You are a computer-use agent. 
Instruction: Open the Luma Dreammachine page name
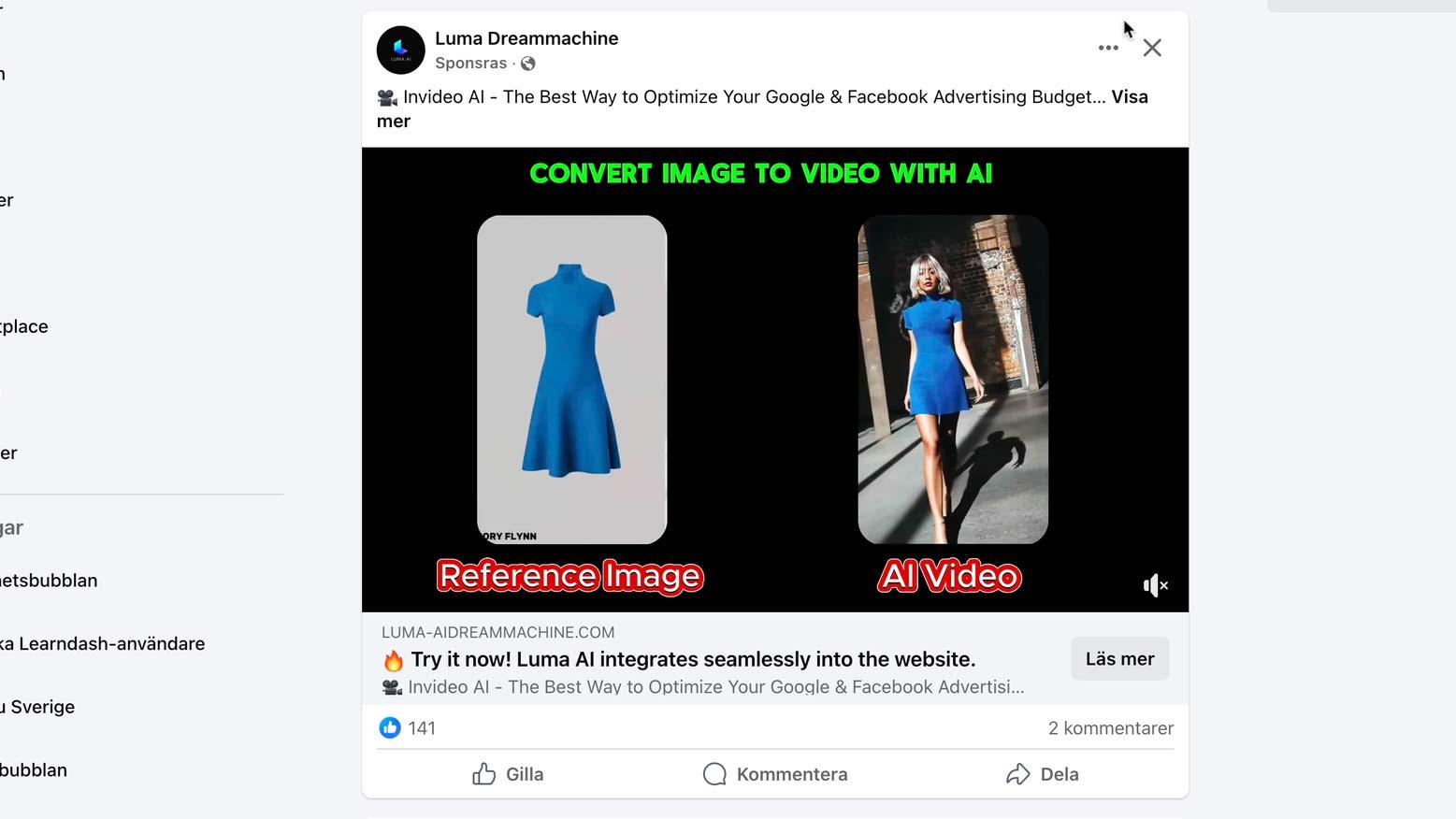click(x=526, y=38)
